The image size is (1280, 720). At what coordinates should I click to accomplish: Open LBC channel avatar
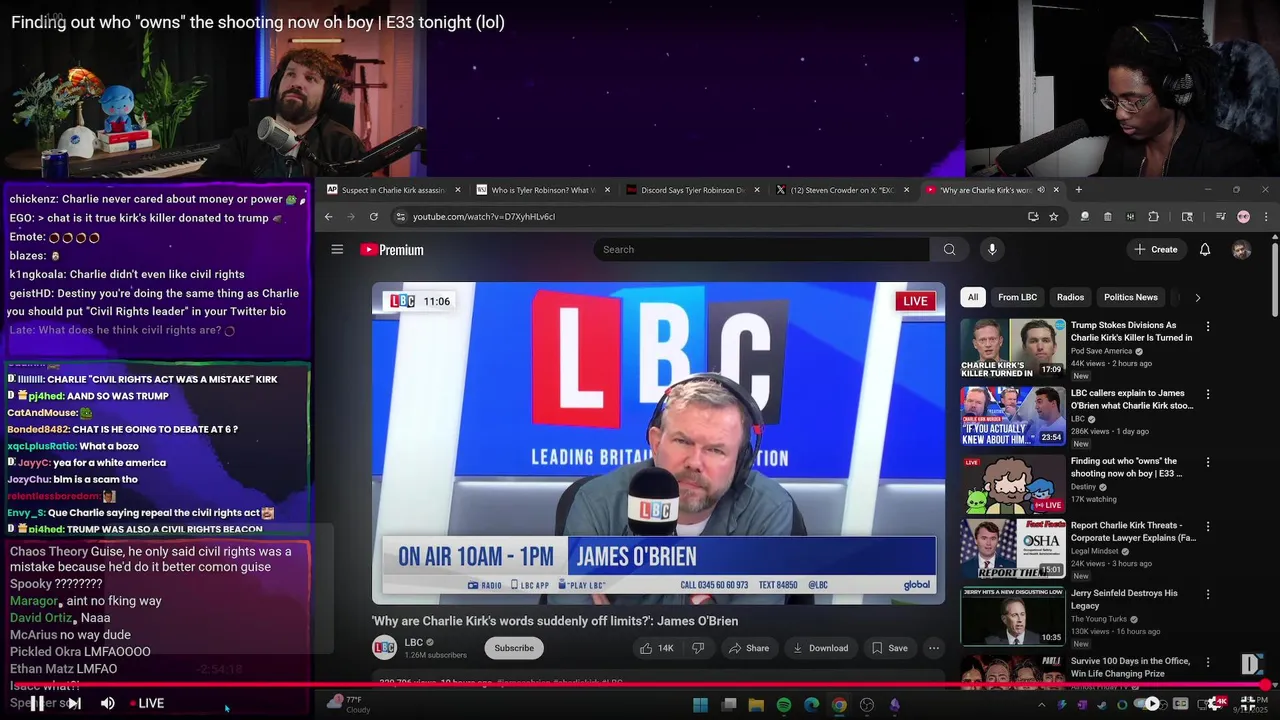tap(384, 648)
